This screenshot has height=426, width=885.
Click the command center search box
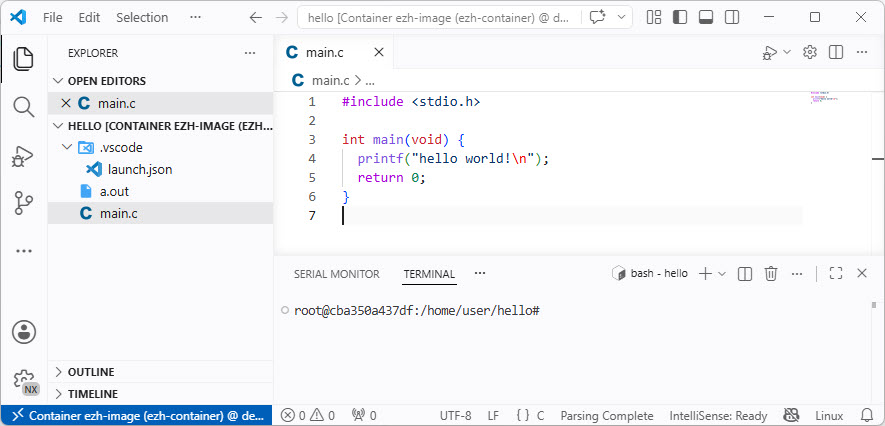click(x=439, y=17)
